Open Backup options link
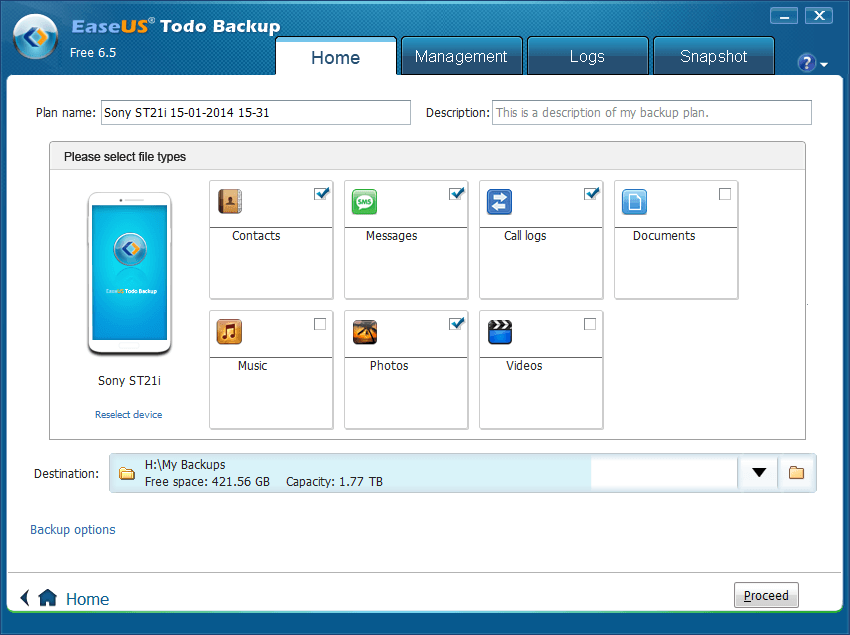This screenshot has width=850, height=635. point(72,530)
